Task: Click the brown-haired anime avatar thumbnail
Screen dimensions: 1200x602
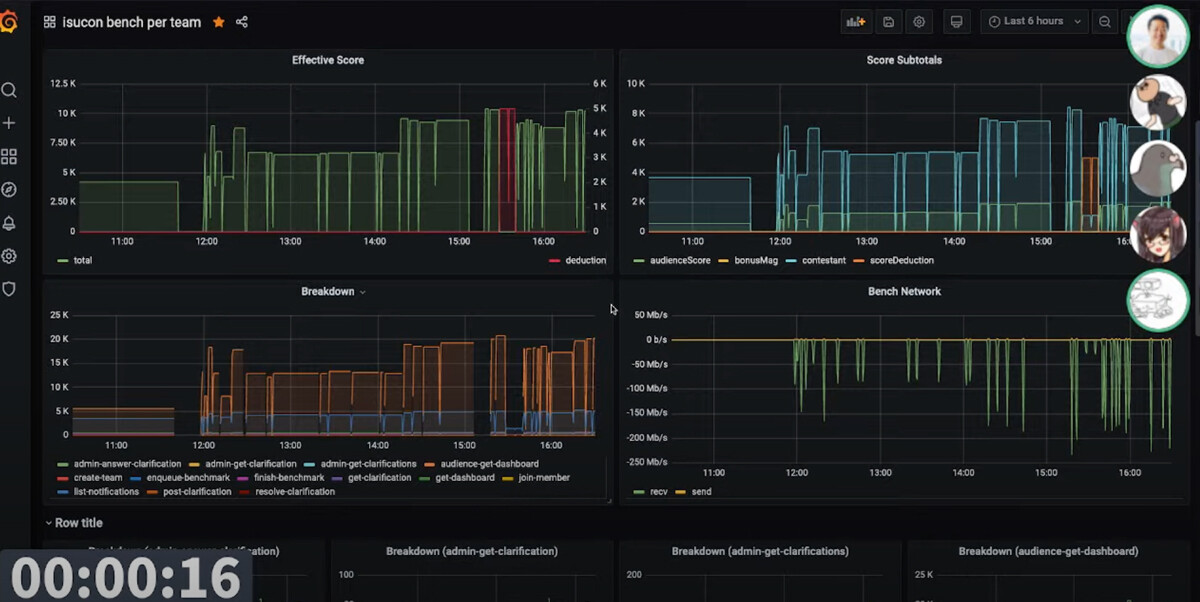Action: [1157, 234]
